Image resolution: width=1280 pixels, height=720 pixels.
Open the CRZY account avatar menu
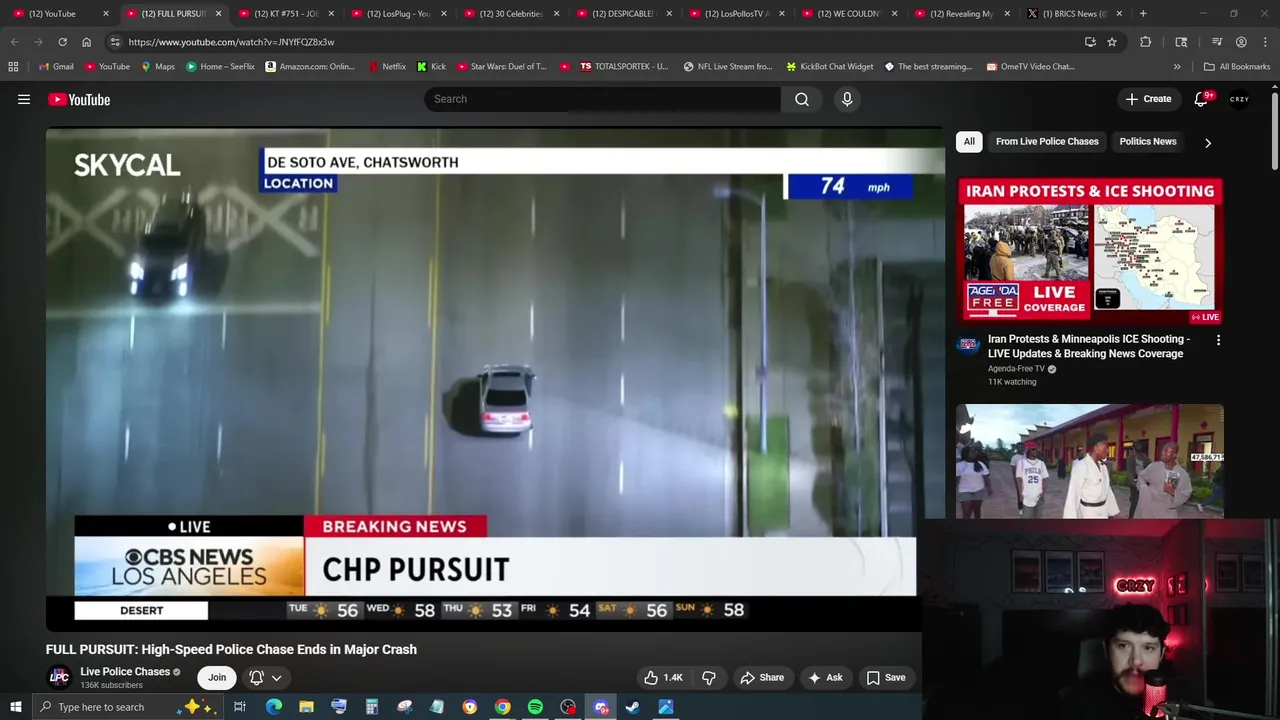pos(1240,99)
